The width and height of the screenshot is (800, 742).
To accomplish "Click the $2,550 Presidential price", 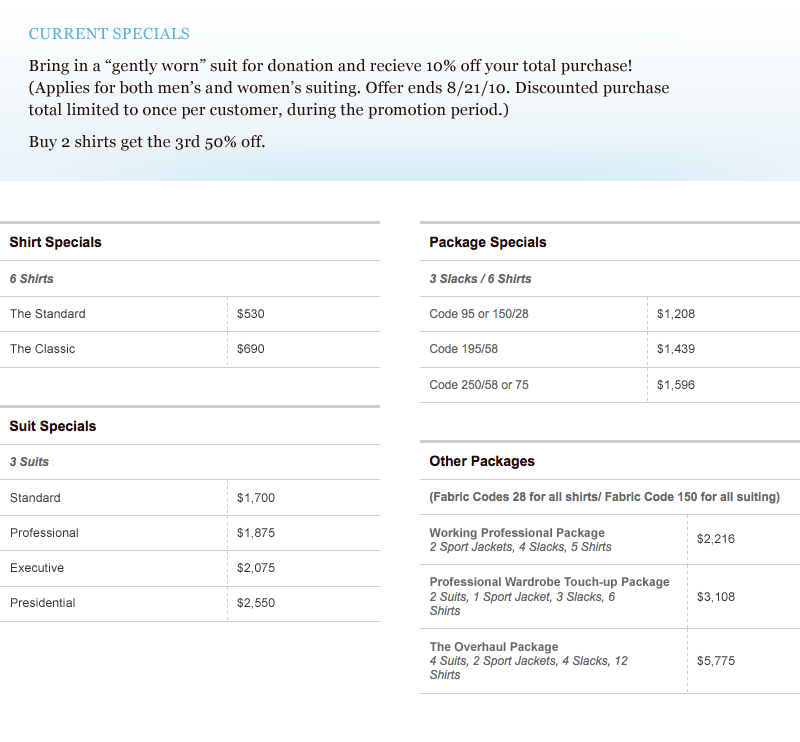I will point(254,603).
